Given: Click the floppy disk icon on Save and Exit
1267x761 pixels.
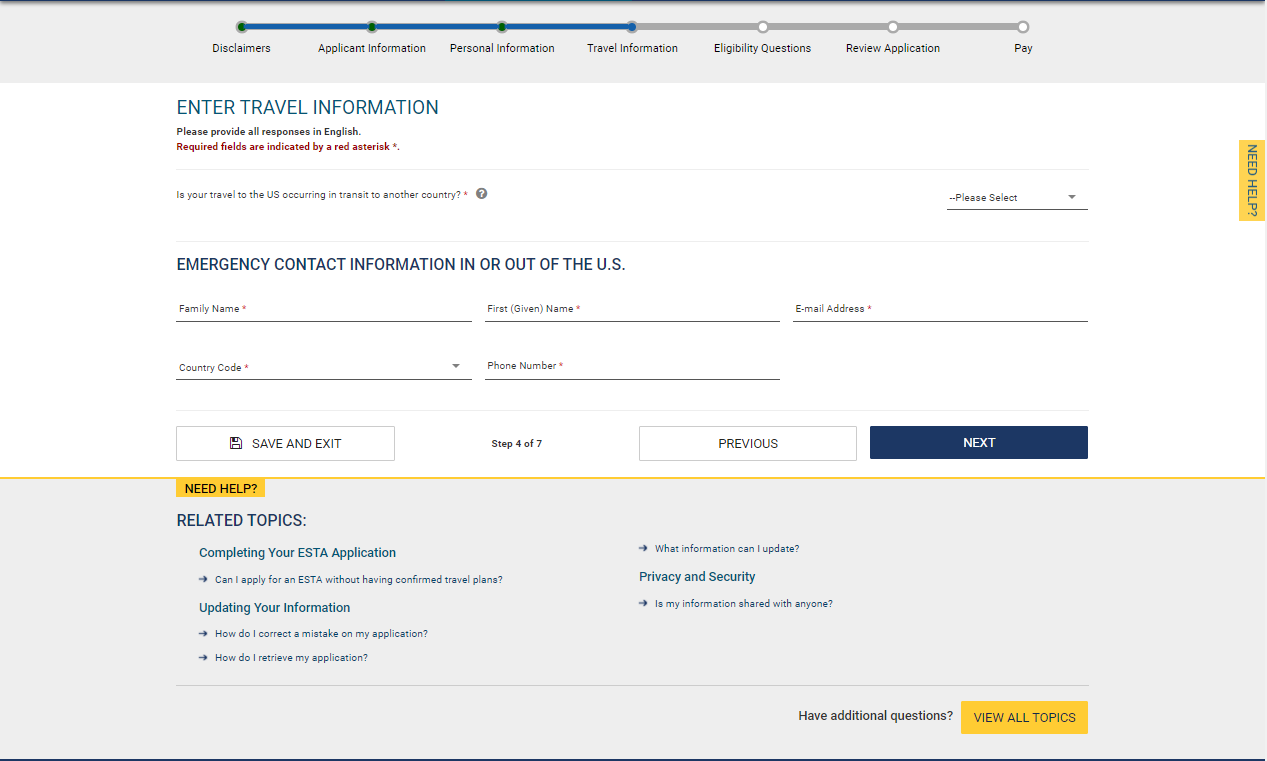Looking at the screenshot, I should [x=236, y=443].
